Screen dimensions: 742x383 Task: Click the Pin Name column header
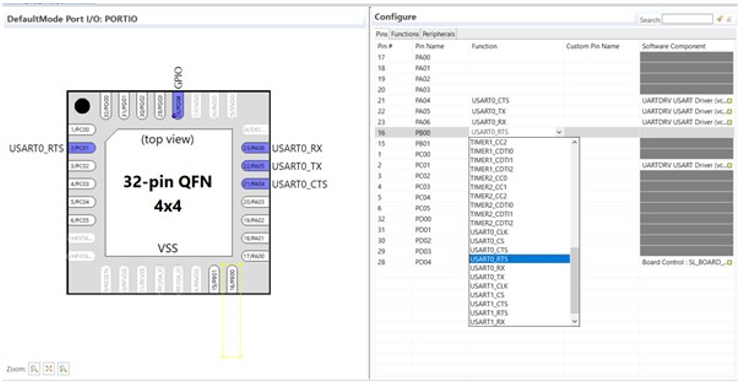pyautogui.click(x=429, y=46)
